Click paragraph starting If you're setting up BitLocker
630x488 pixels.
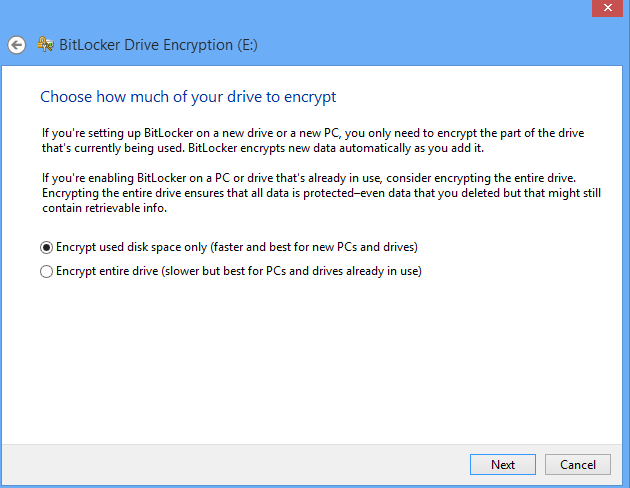313,141
